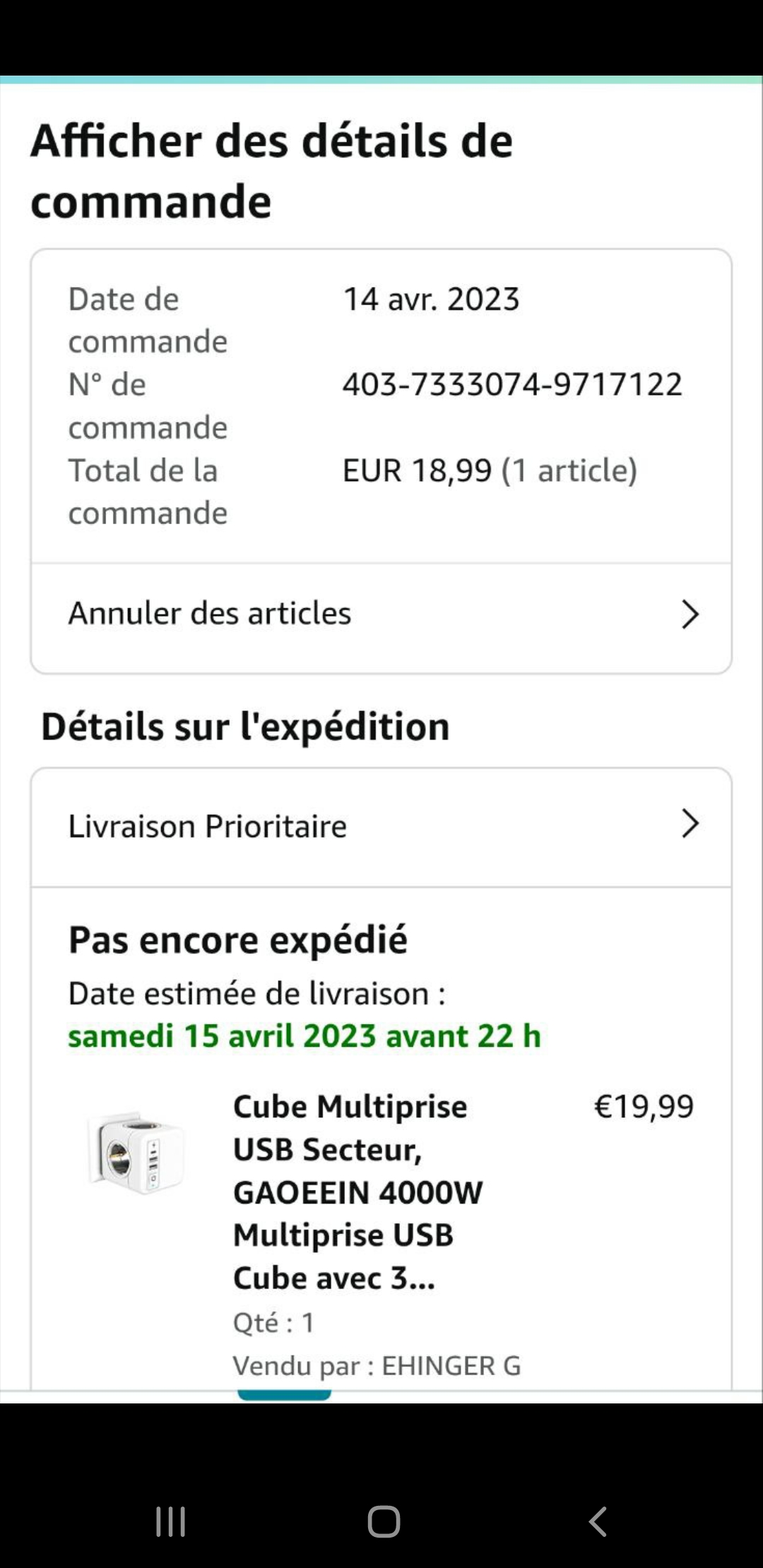Tap the Pas encore expédié status heading

(x=238, y=940)
